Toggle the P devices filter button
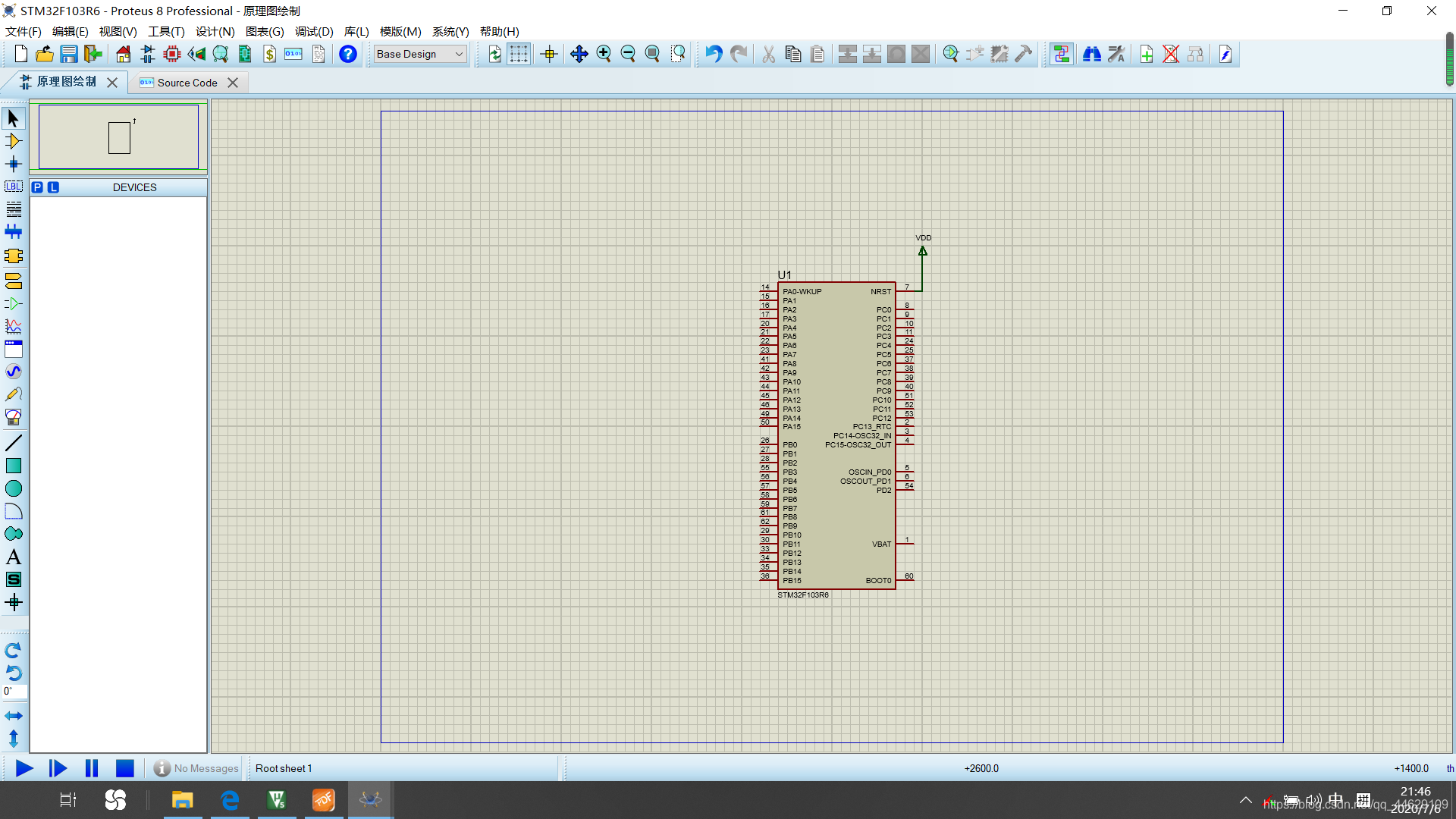Screen dimensions: 1456x819 click(x=38, y=187)
